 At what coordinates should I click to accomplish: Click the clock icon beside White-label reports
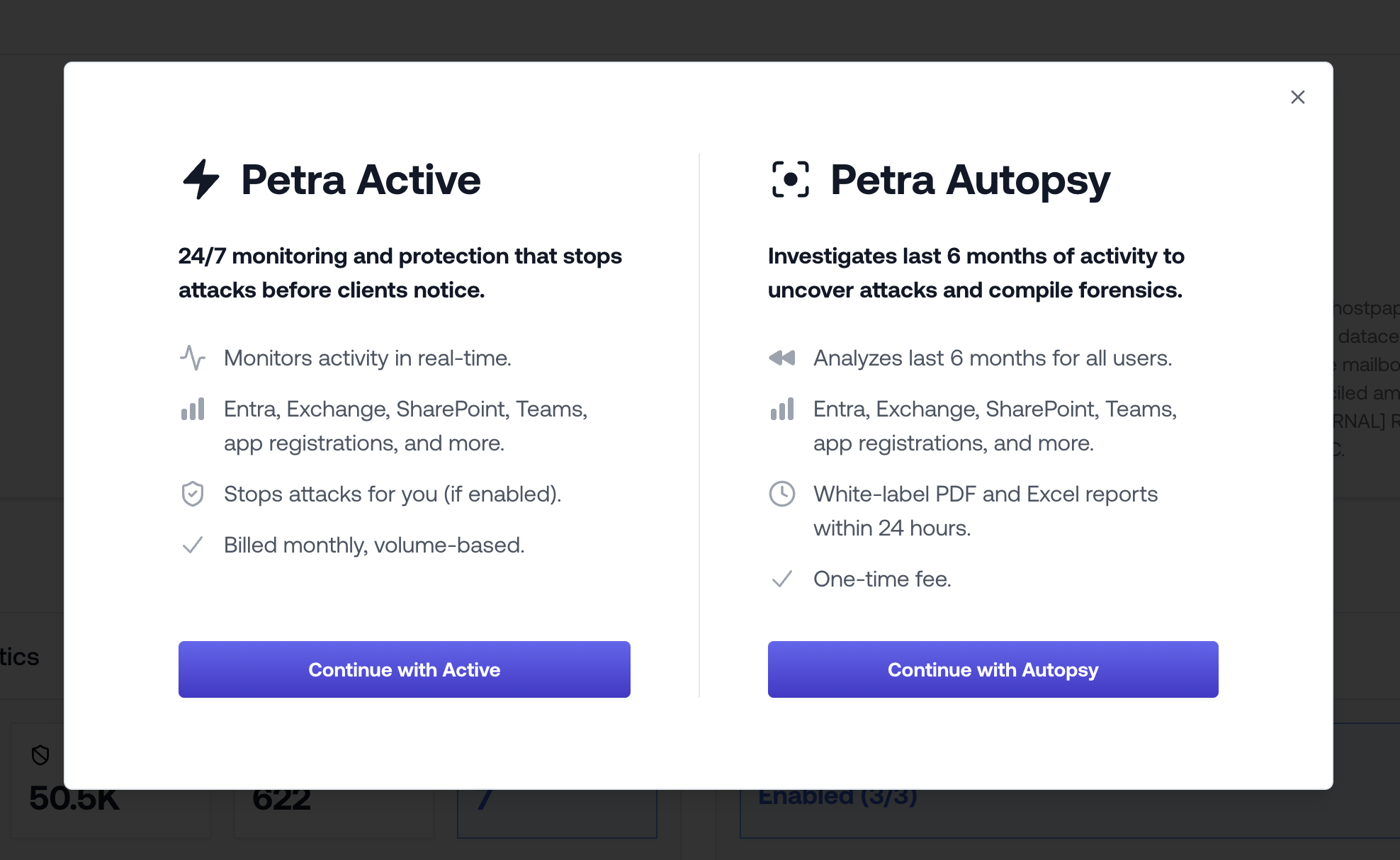782,494
